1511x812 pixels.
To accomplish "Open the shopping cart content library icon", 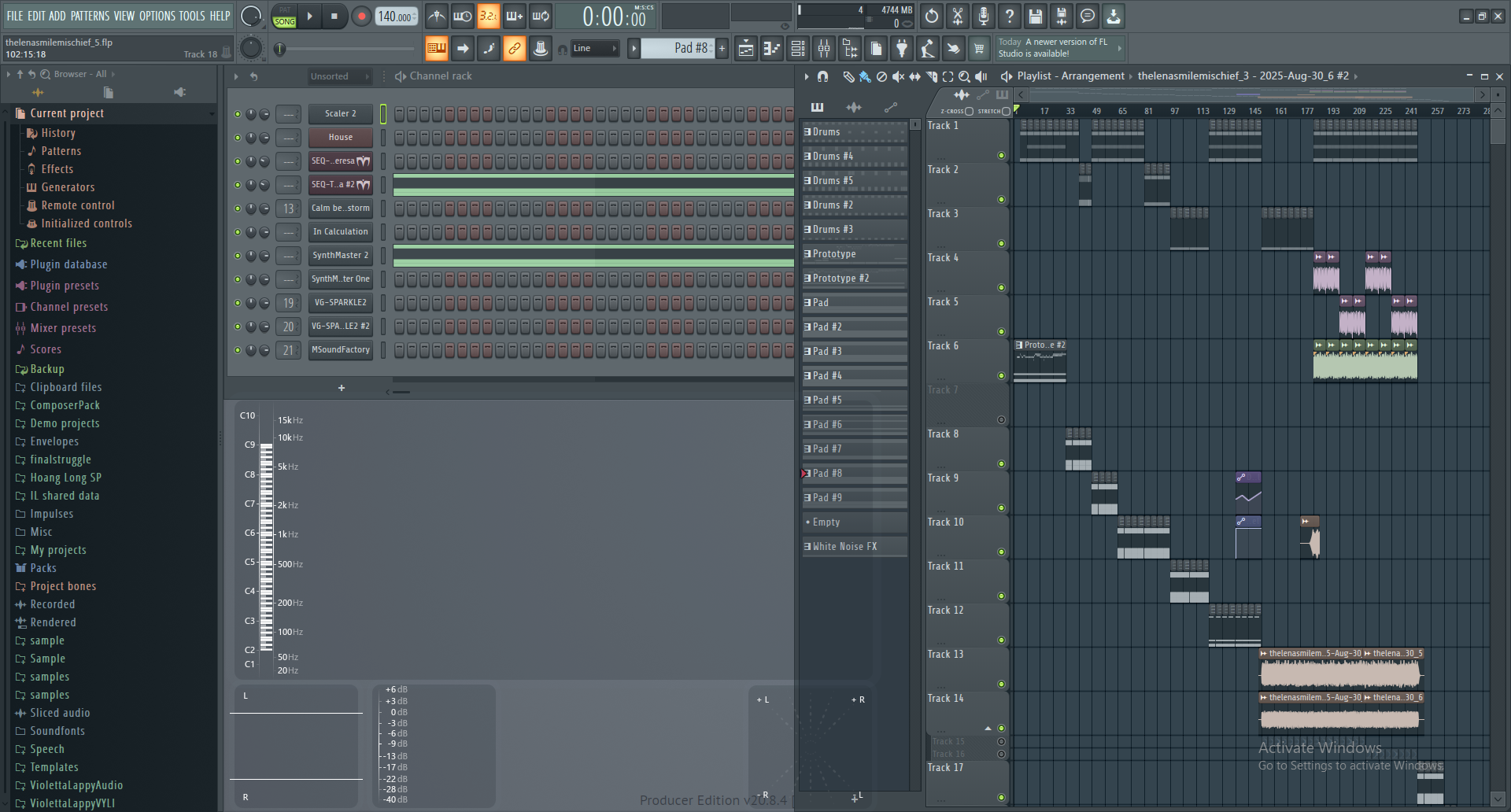I will pos(979,49).
